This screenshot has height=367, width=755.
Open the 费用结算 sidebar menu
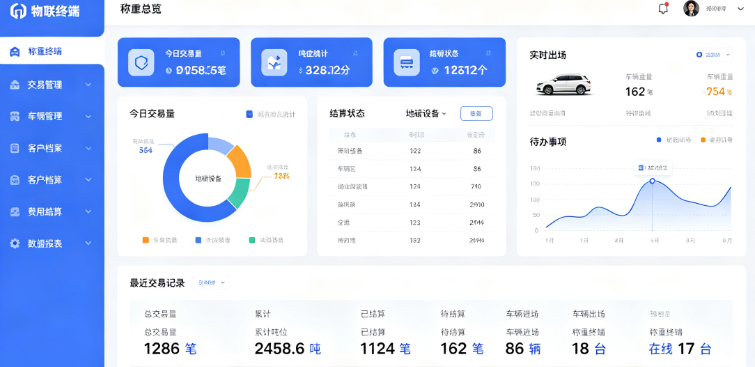tap(51, 211)
